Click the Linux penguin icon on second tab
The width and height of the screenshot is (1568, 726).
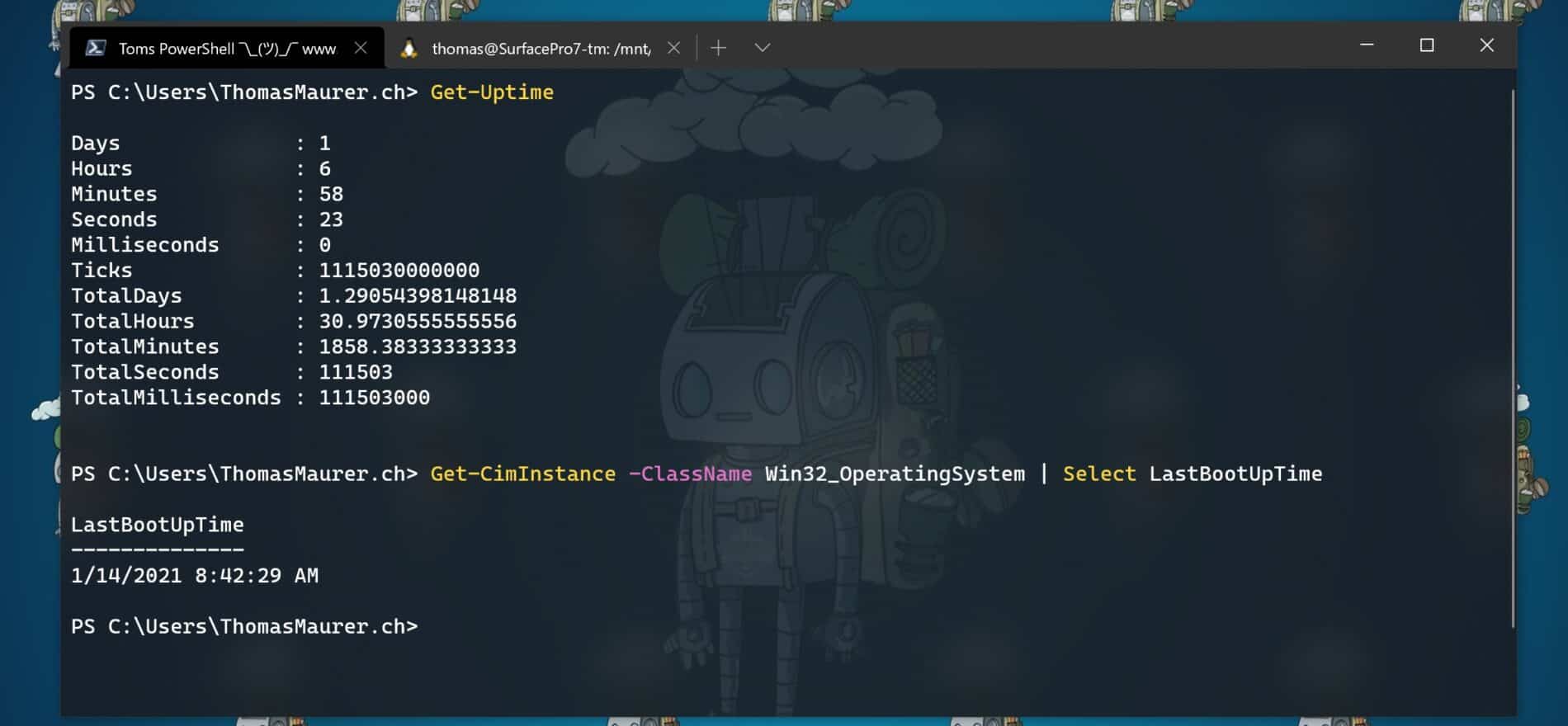tap(409, 48)
